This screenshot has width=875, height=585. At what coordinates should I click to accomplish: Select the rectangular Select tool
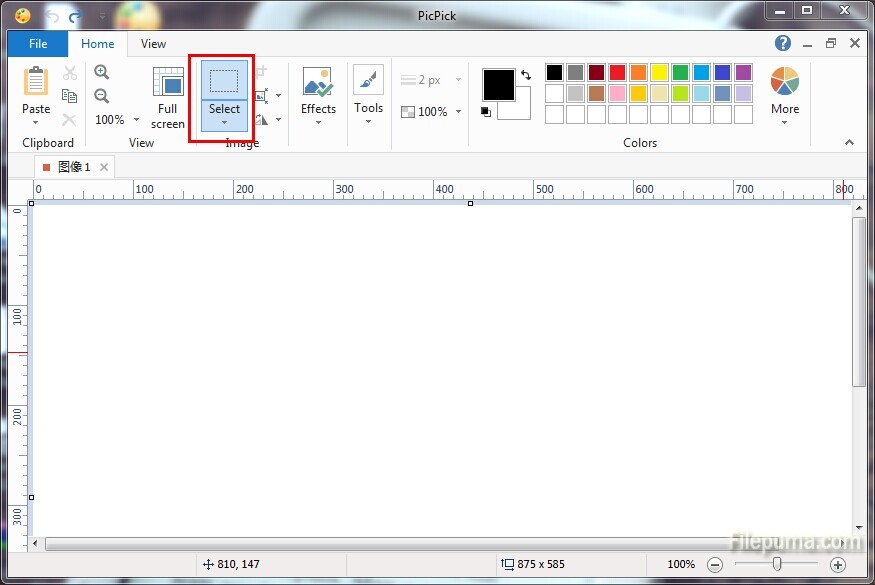point(224,81)
